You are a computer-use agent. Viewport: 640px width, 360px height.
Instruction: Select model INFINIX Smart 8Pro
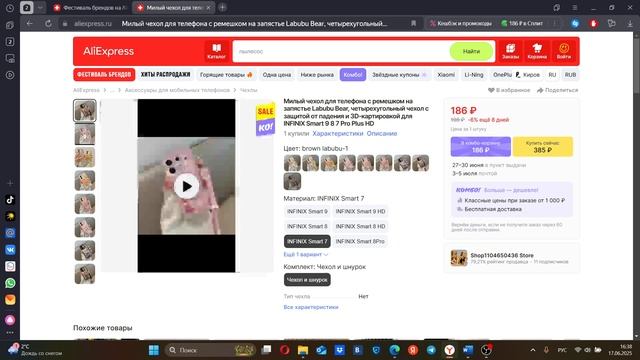point(360,242)
